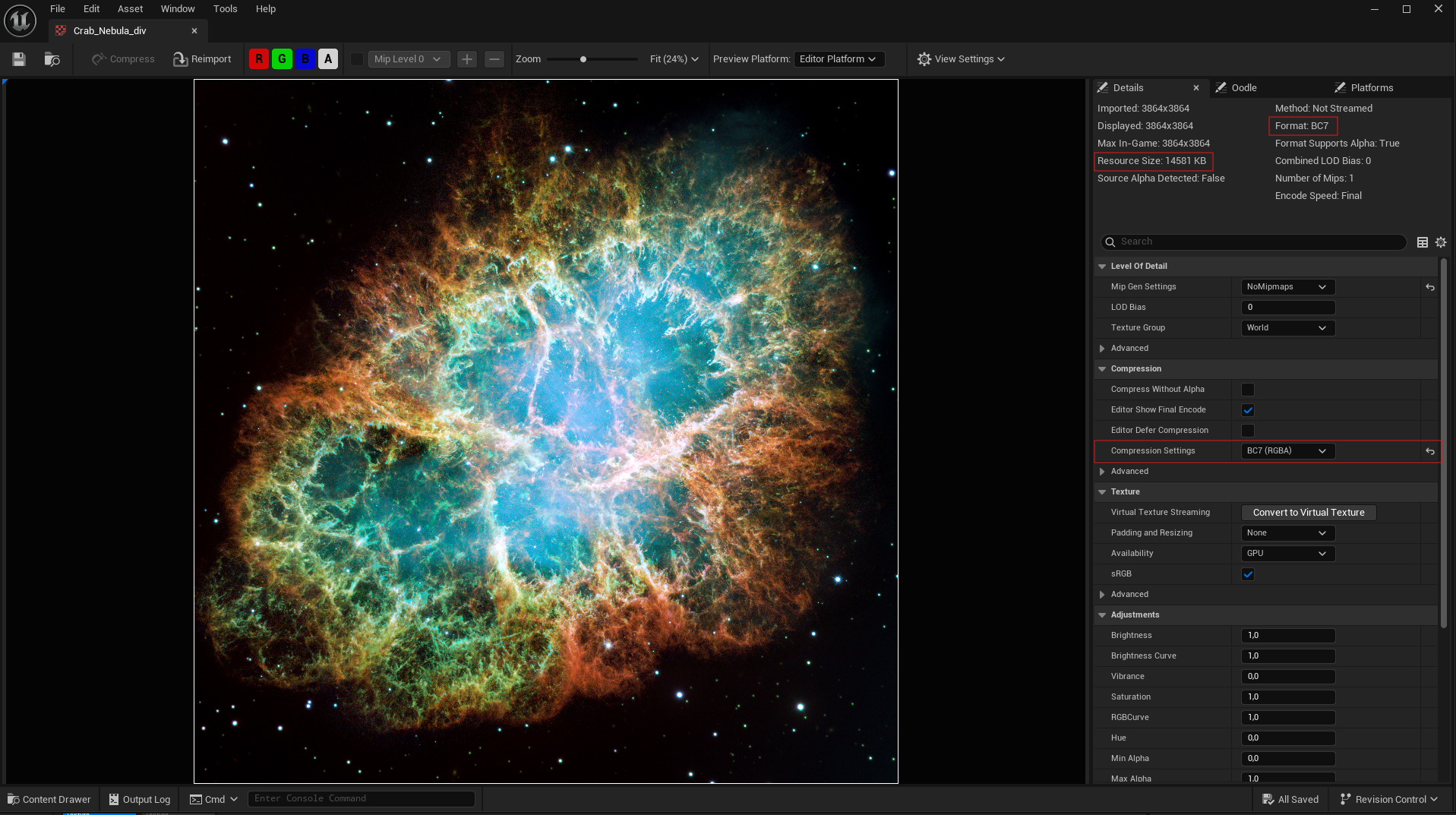Enable Compress Without Alpha checkbox
The width and height of the screenshot is (1456, 815).
click(x=1248, y=390)
